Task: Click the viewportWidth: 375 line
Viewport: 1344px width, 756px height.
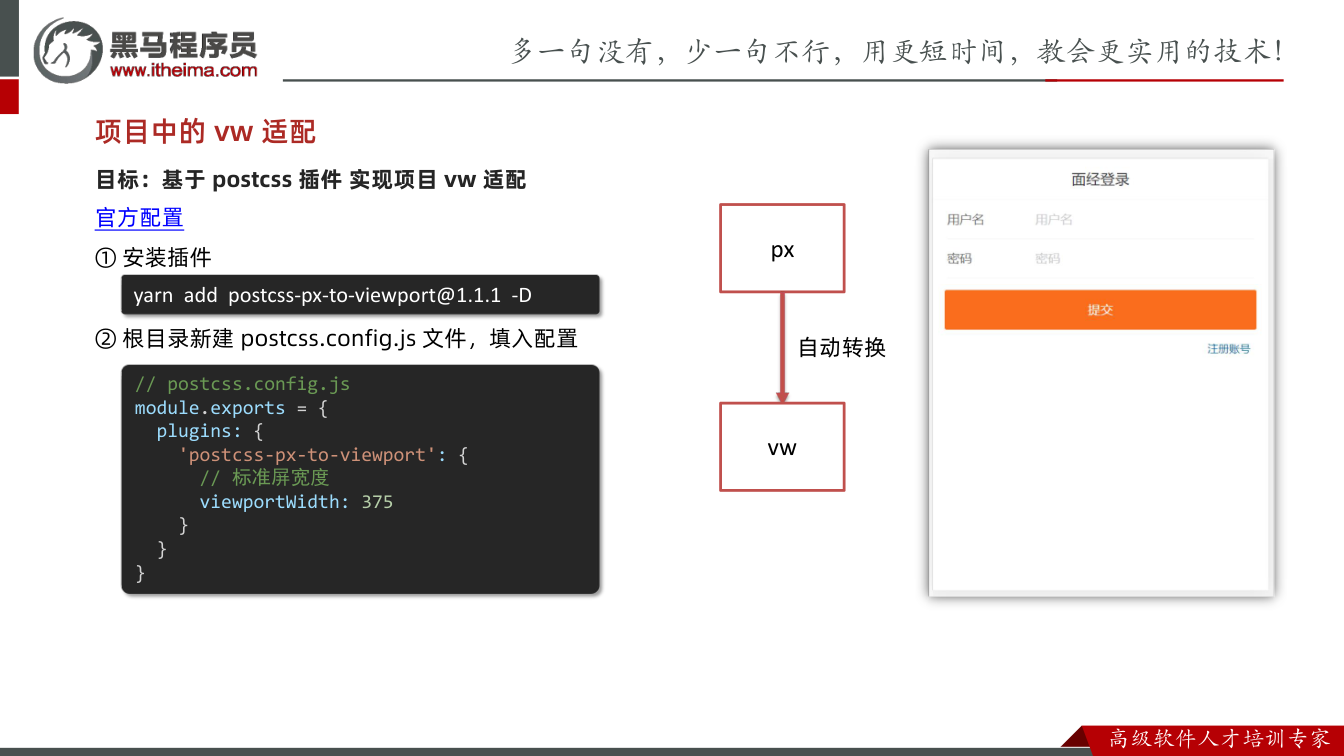Action: click(x=296, y=502)
